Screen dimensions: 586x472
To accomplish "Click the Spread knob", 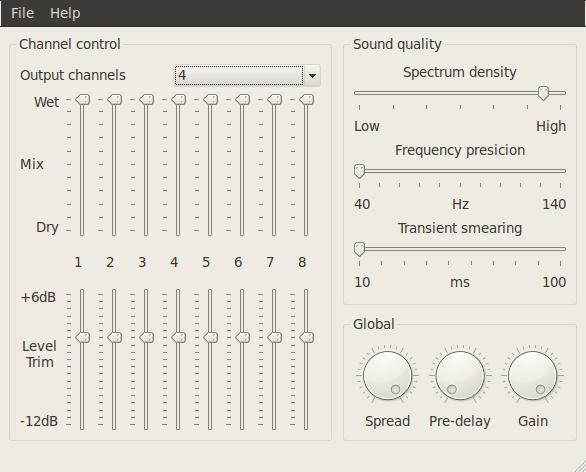I will (x=388, y=375).
